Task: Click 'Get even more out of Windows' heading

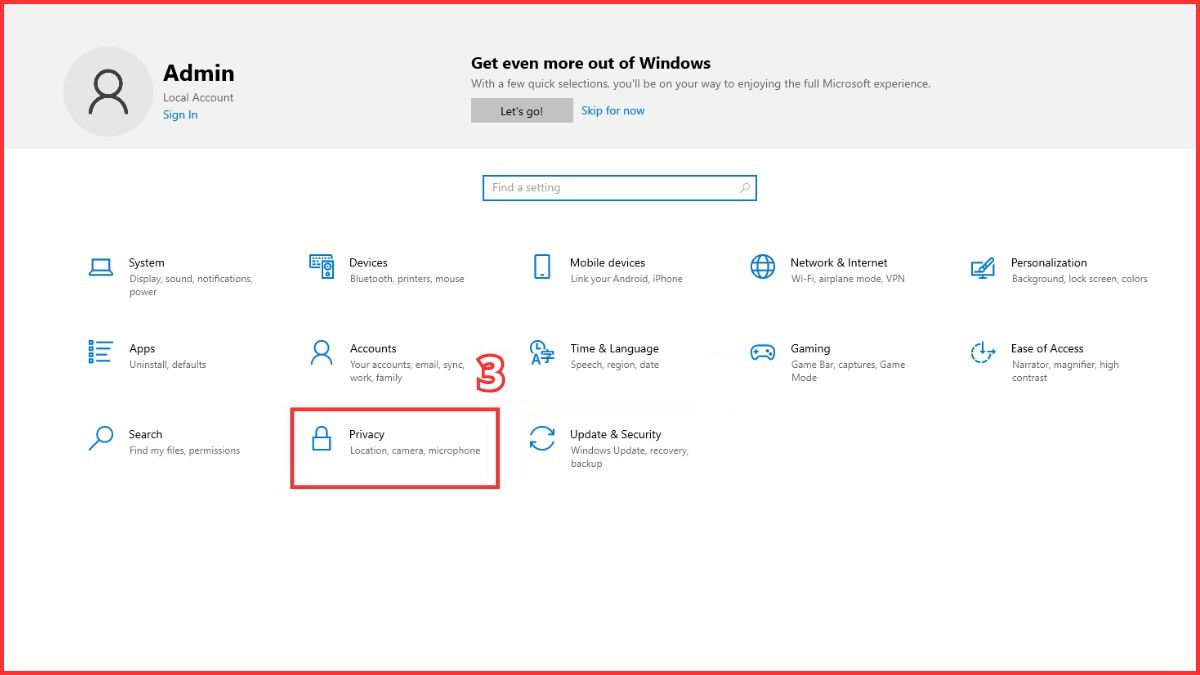Action: (x=591, y=63)
